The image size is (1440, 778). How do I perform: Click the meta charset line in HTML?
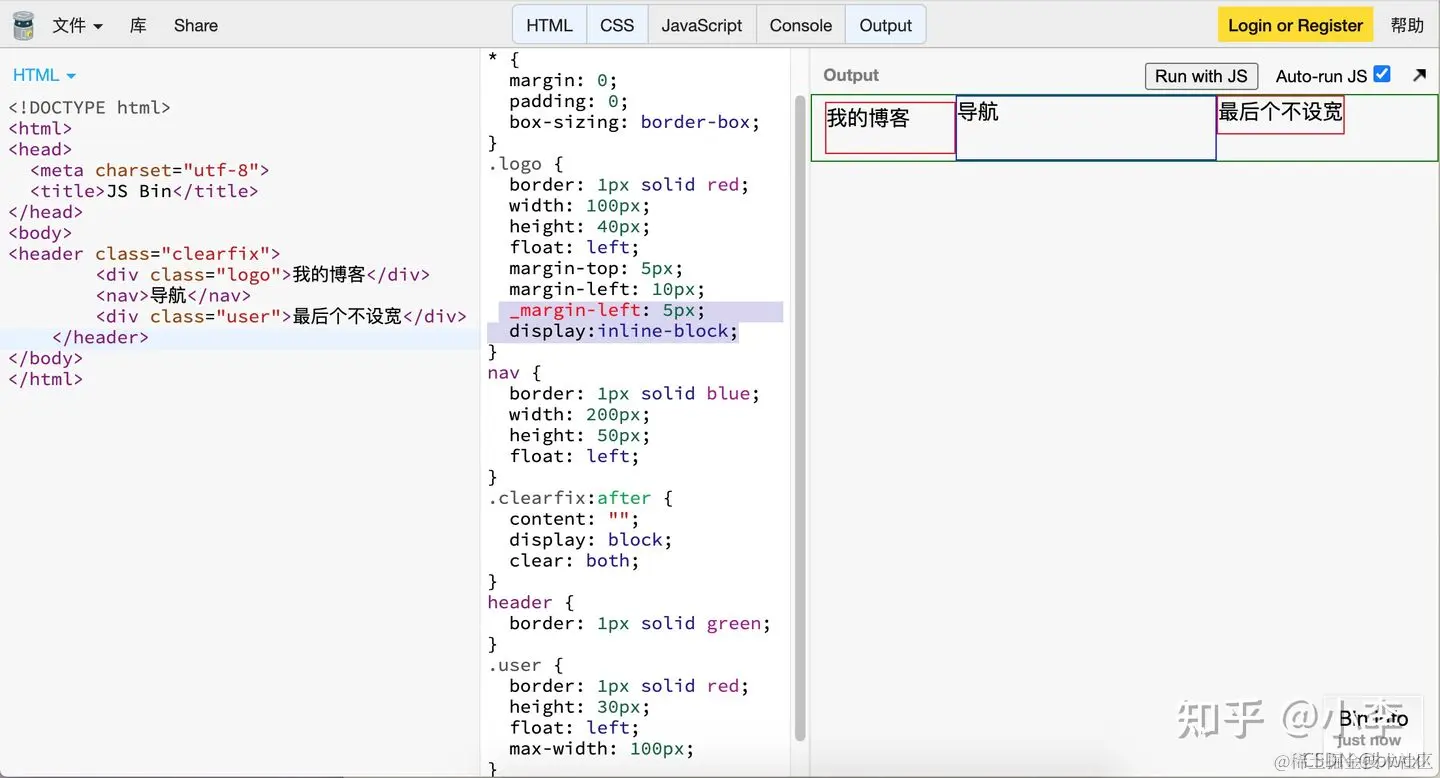150,170
